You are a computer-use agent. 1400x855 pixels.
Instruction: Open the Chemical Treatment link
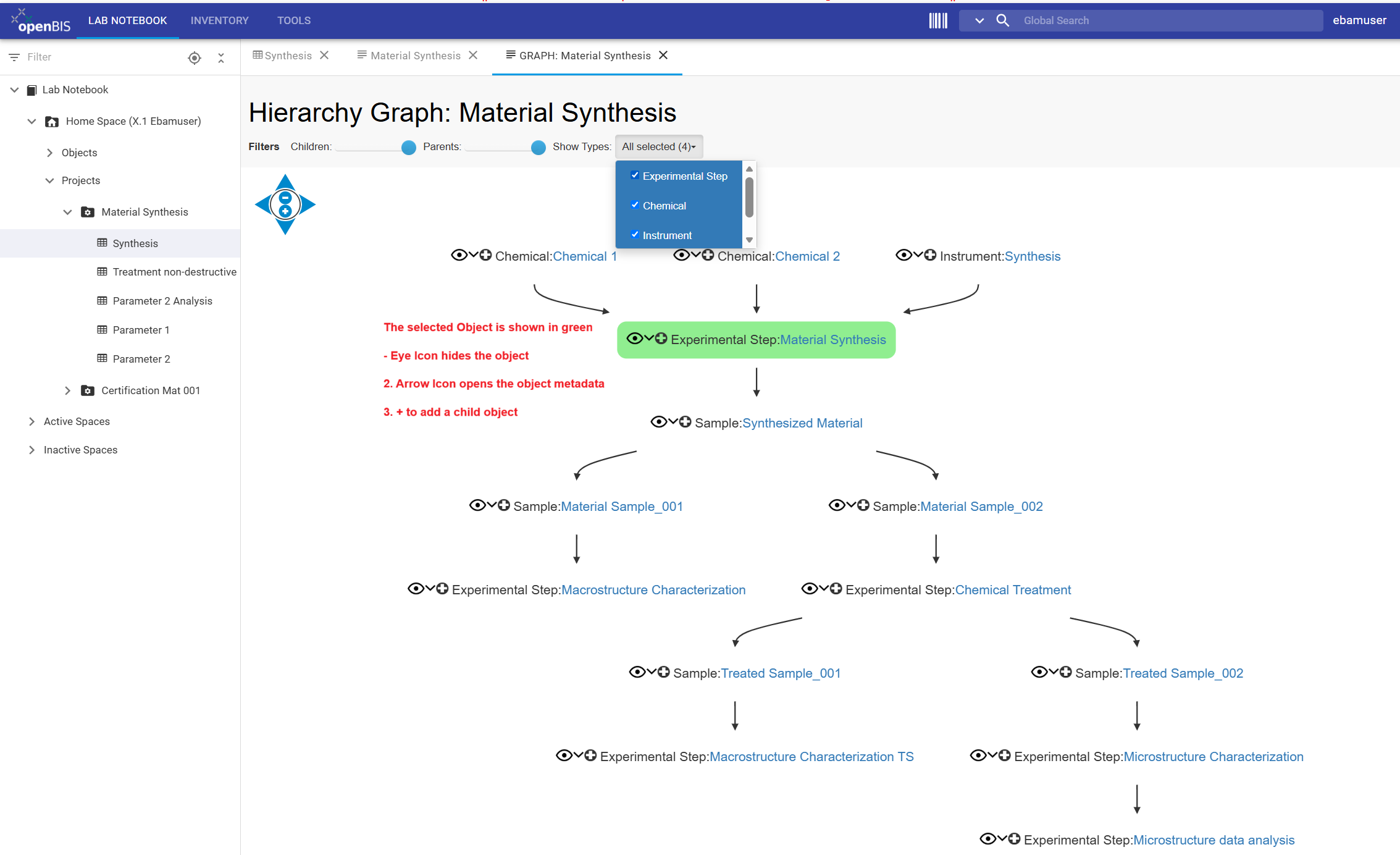coord(1013,590)
